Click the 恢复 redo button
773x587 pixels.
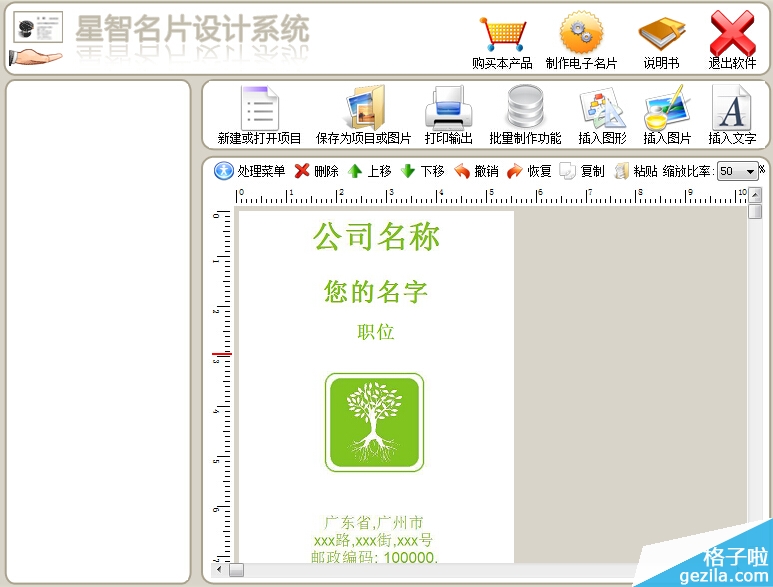(529, 171)
